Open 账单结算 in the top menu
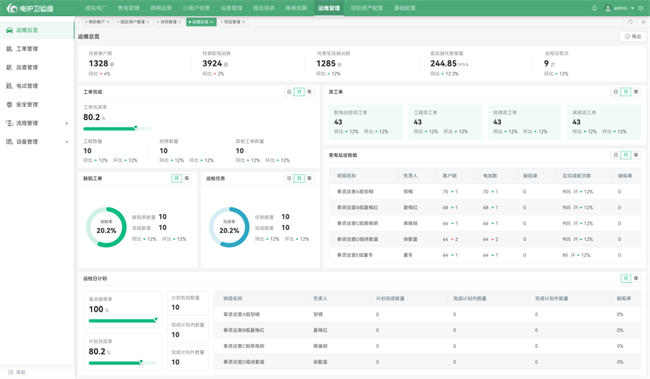Image resolution: width=650 pixels, height=379 pixels. point(296,8)
